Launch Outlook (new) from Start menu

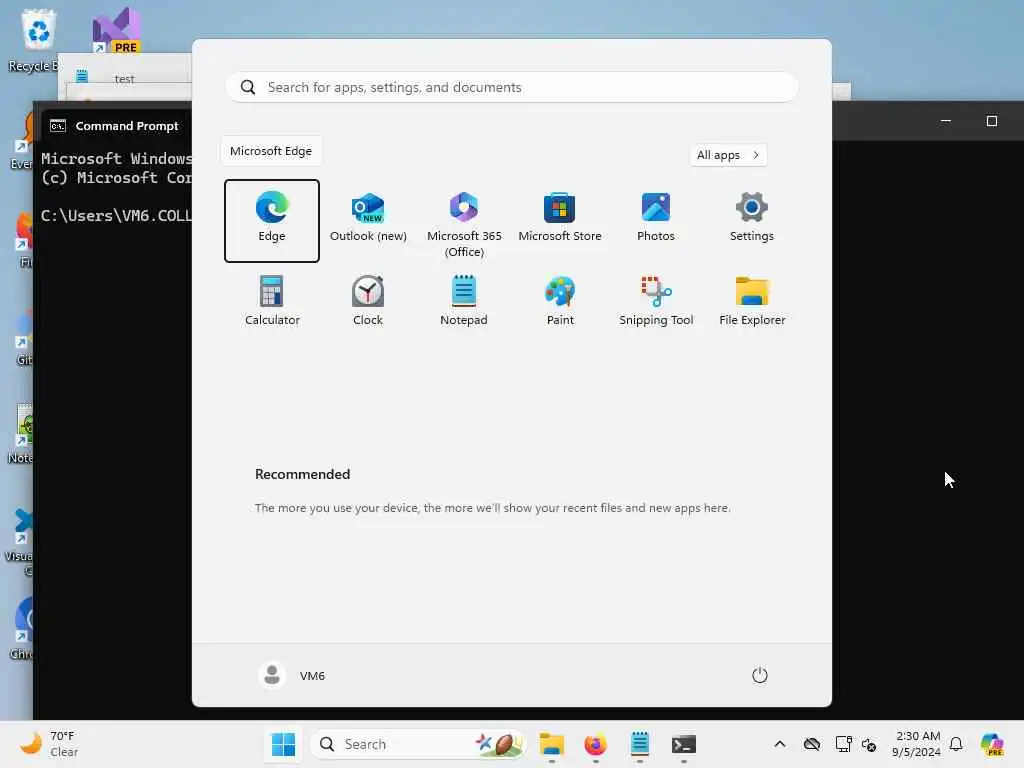point(368,221)
